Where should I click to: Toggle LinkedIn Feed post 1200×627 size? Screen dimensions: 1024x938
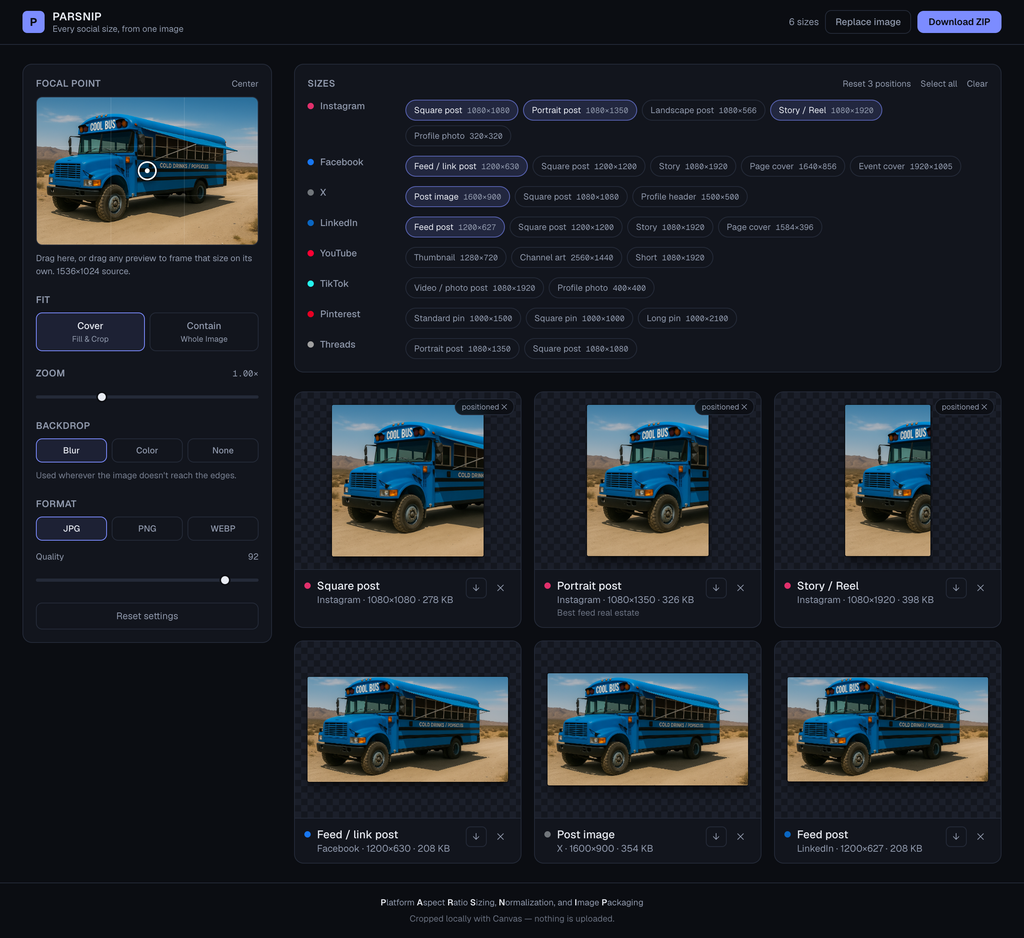click(455, 227)
